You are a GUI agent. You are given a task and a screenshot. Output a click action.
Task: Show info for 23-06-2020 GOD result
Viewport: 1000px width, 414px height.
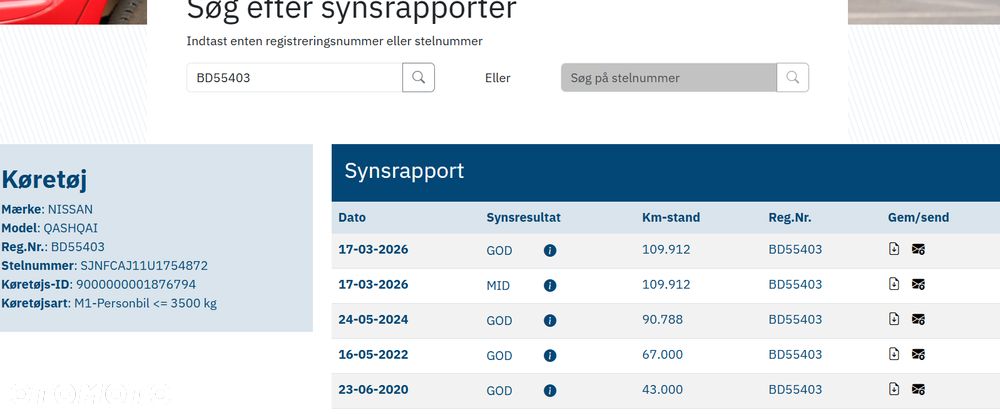point(550,390)
